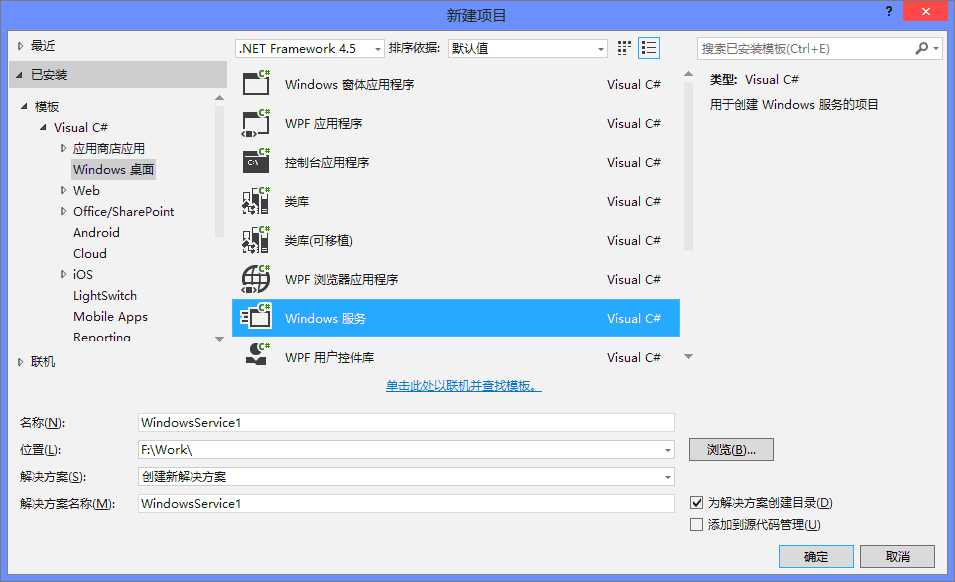955x582 pixels.
Task: Enable 添加到源代码管理 checkbox
Action: (x=697, y=525)
